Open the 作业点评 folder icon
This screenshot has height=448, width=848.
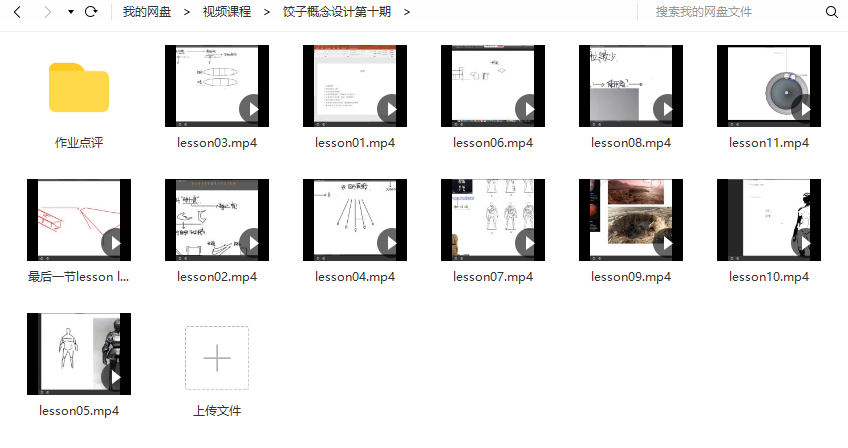78,87
